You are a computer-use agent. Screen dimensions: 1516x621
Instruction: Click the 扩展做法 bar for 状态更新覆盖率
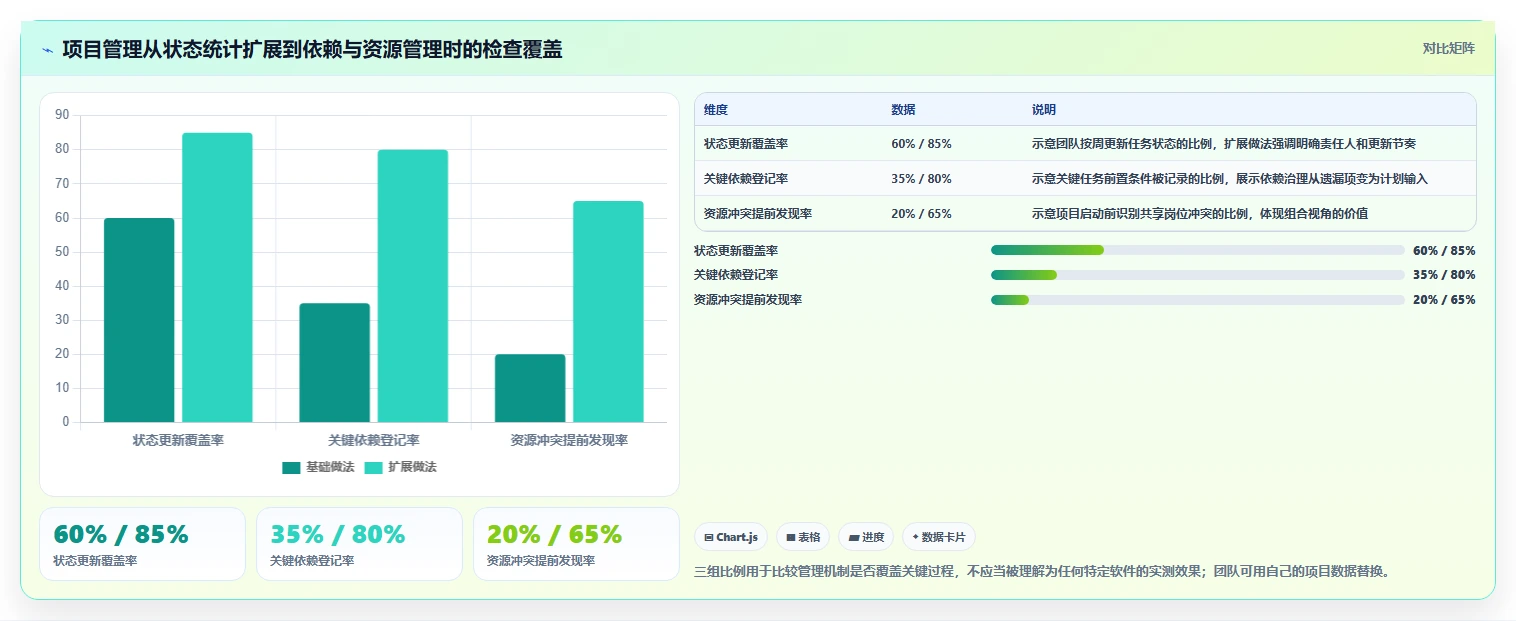217,277
